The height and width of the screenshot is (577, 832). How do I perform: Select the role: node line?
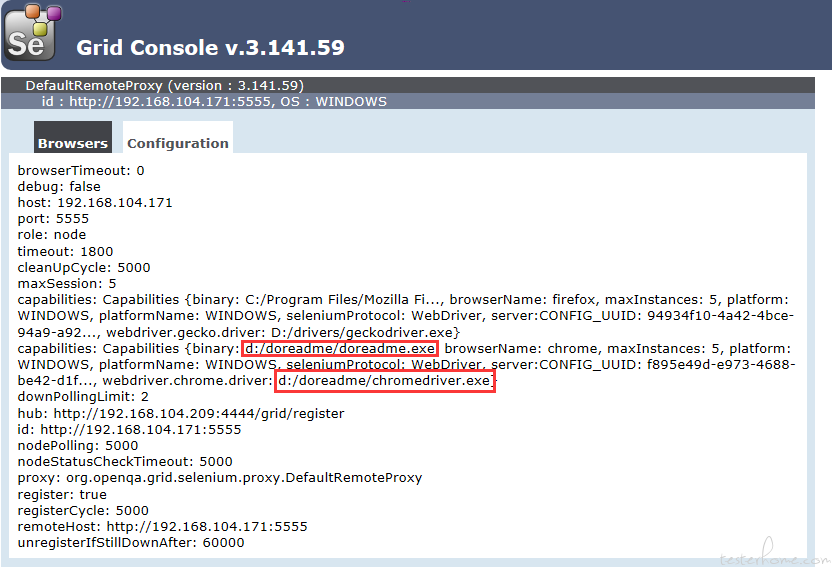(51, 235)
